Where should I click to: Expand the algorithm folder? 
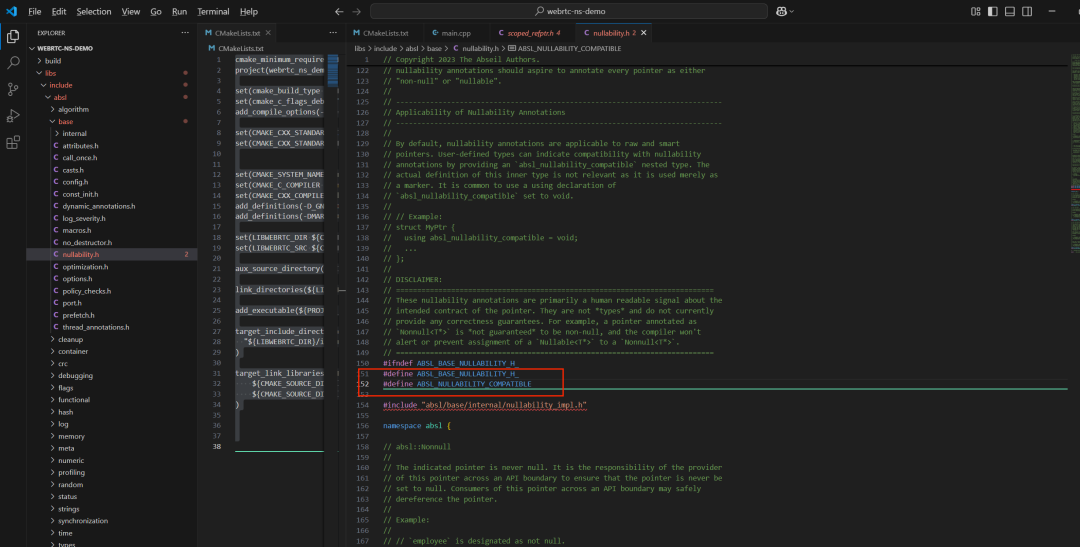73,109
